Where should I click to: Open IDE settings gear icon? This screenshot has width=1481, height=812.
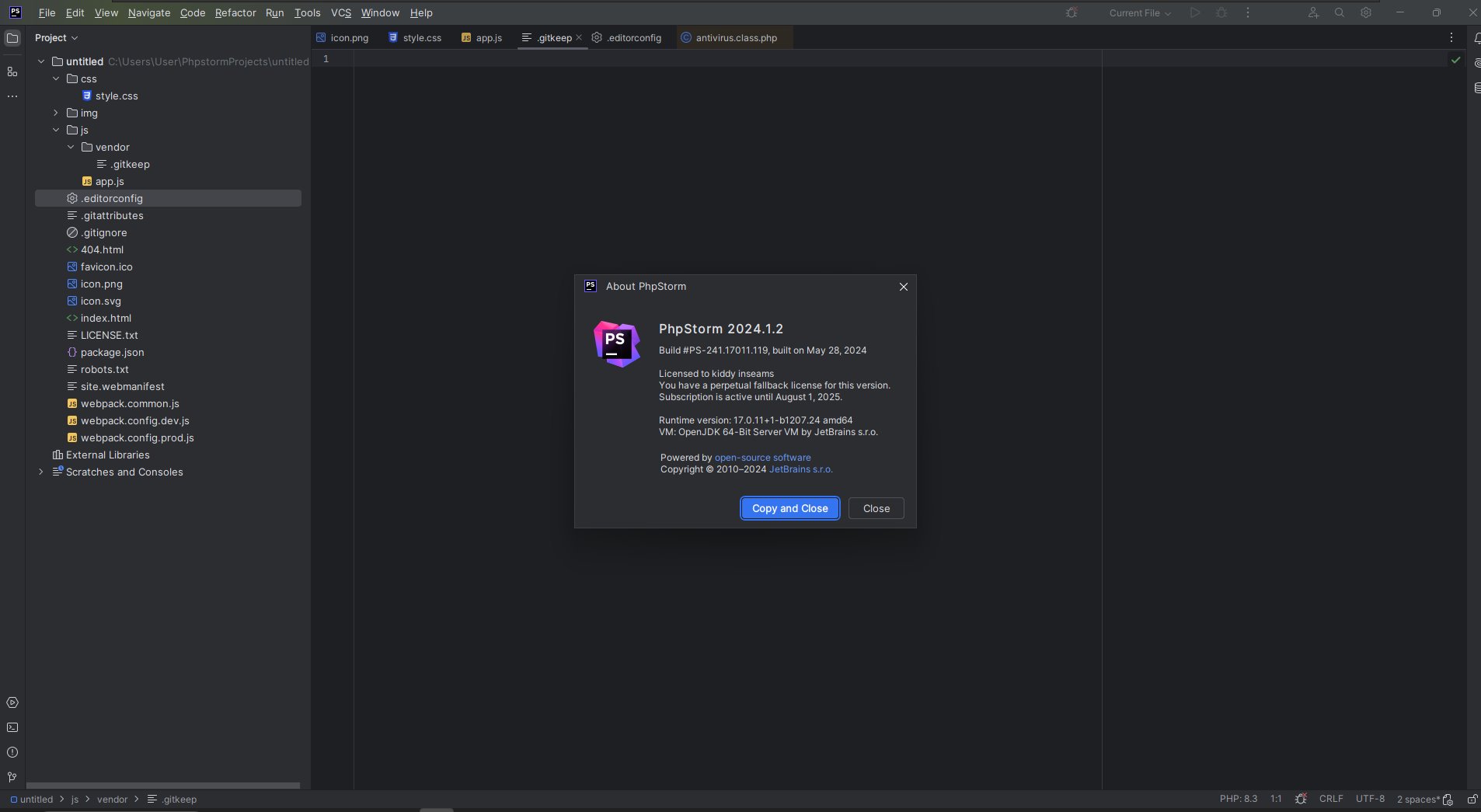point(1365,13)
